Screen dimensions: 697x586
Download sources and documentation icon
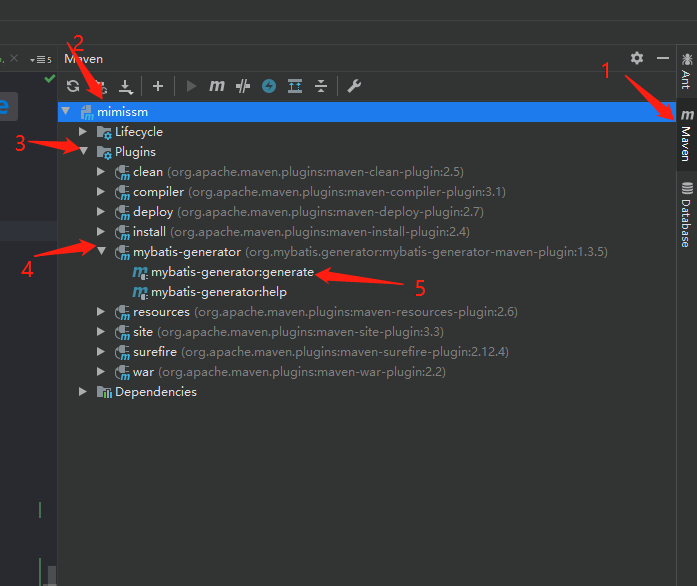coord(126,86)
